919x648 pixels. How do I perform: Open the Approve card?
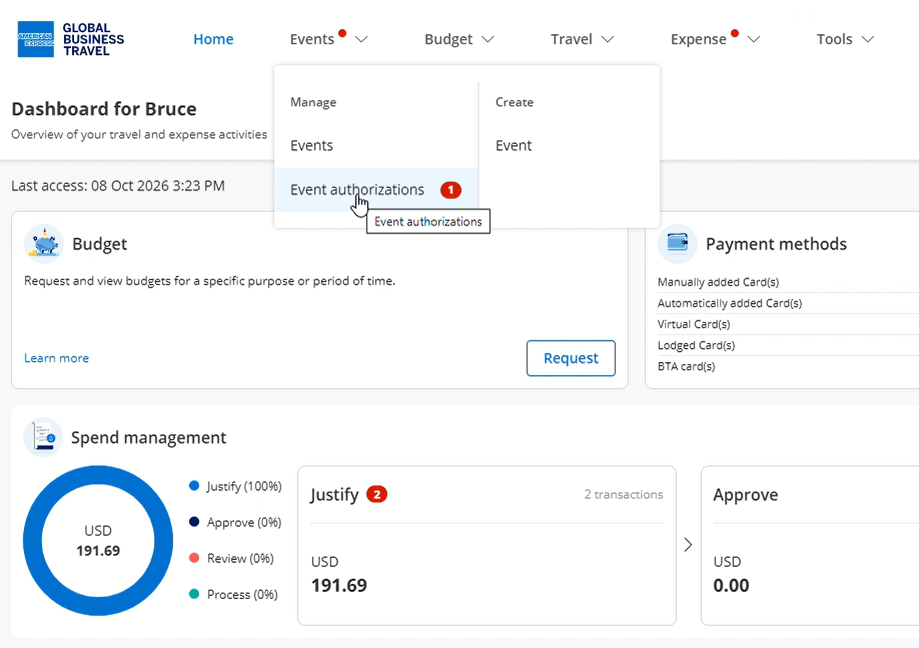click(x=810, y=545)
